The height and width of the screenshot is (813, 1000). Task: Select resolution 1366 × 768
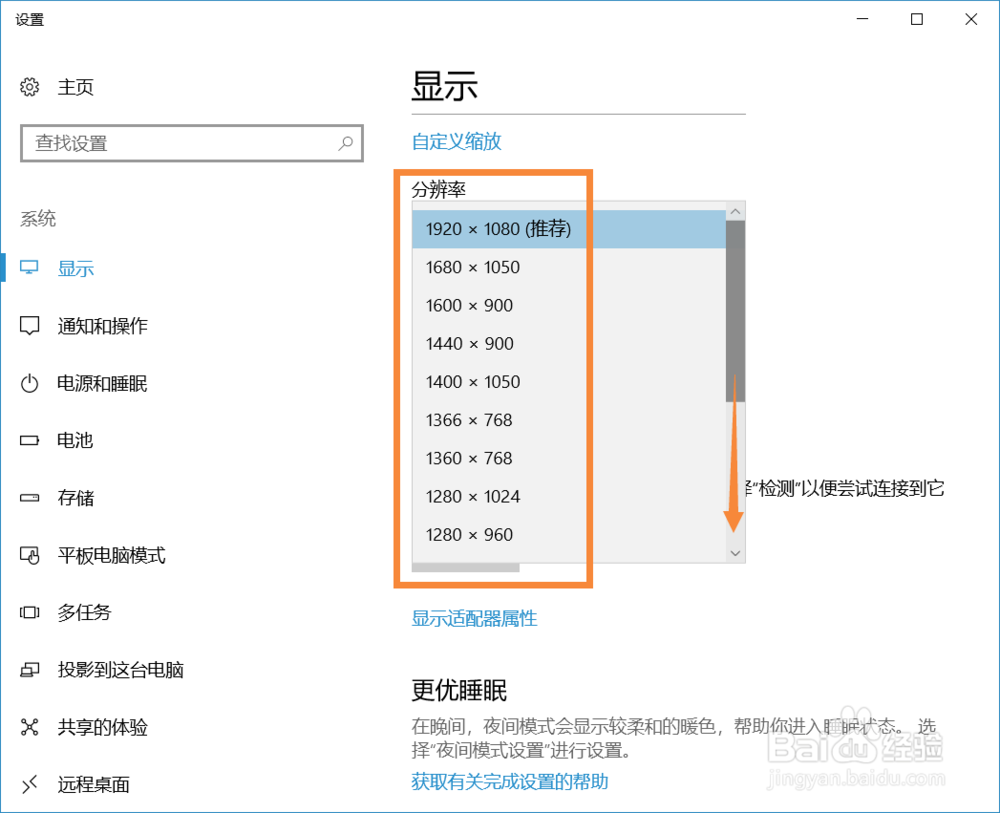click(468, 420)
